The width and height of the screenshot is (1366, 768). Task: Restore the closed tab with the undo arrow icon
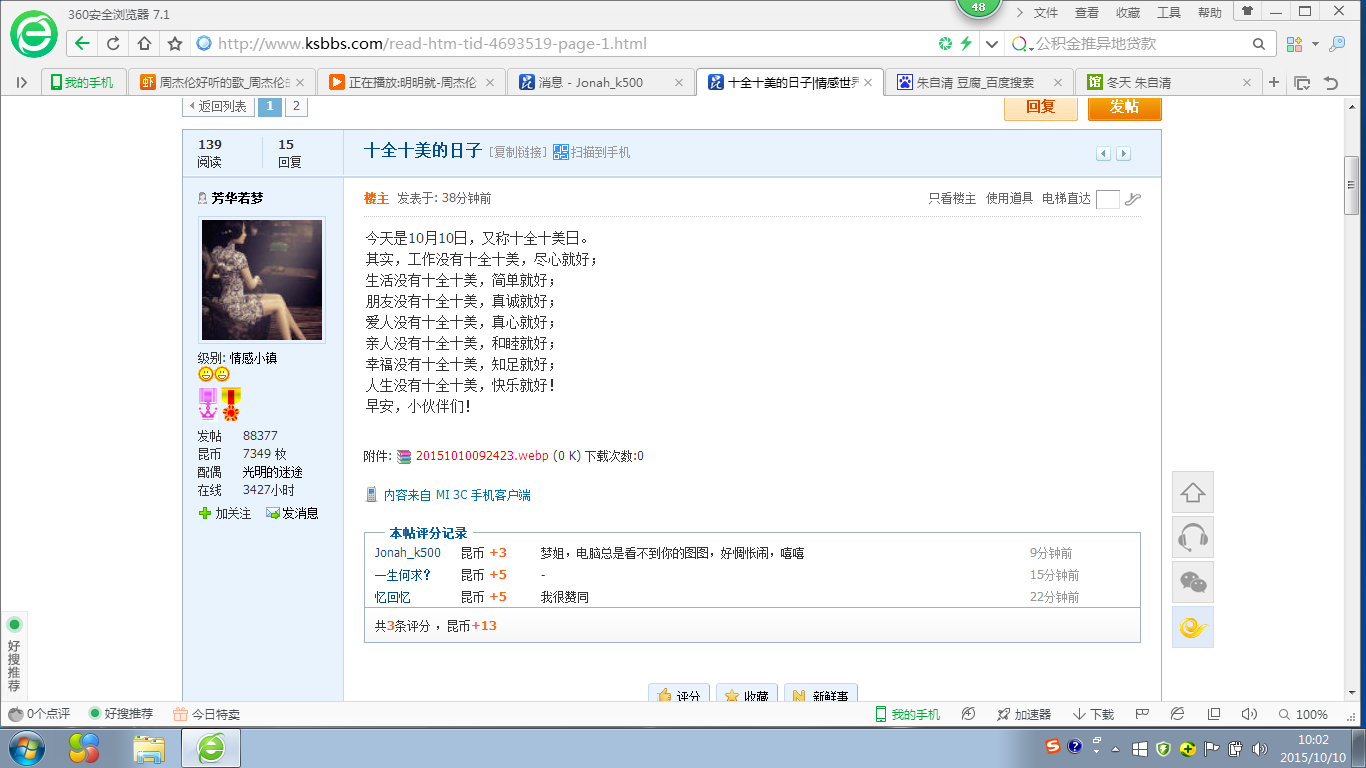1330,83
